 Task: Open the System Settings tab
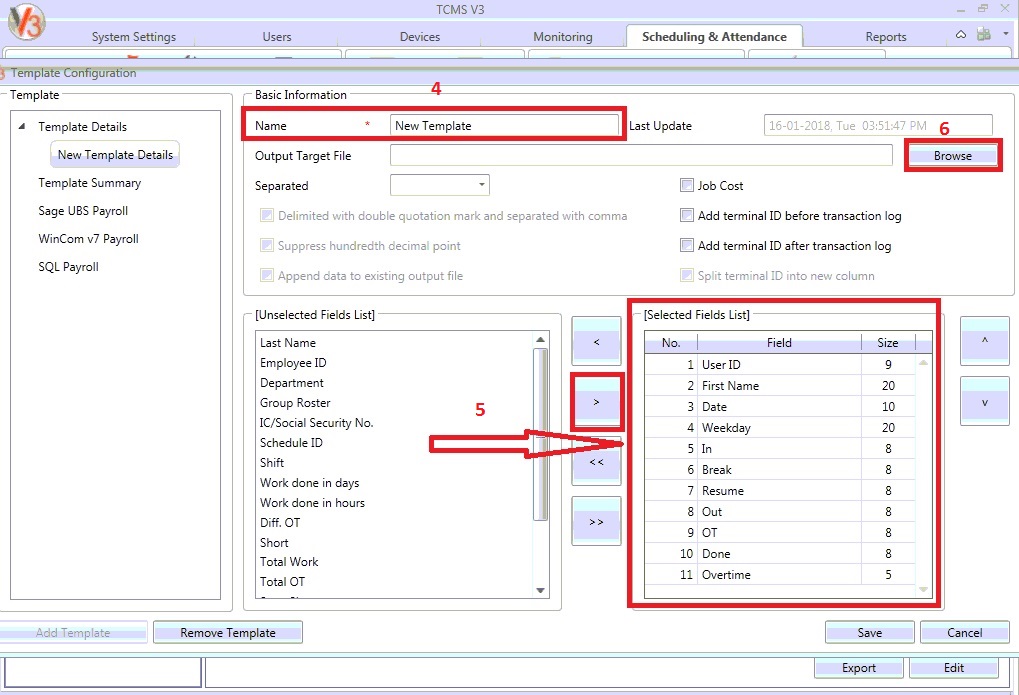(133, 37)
